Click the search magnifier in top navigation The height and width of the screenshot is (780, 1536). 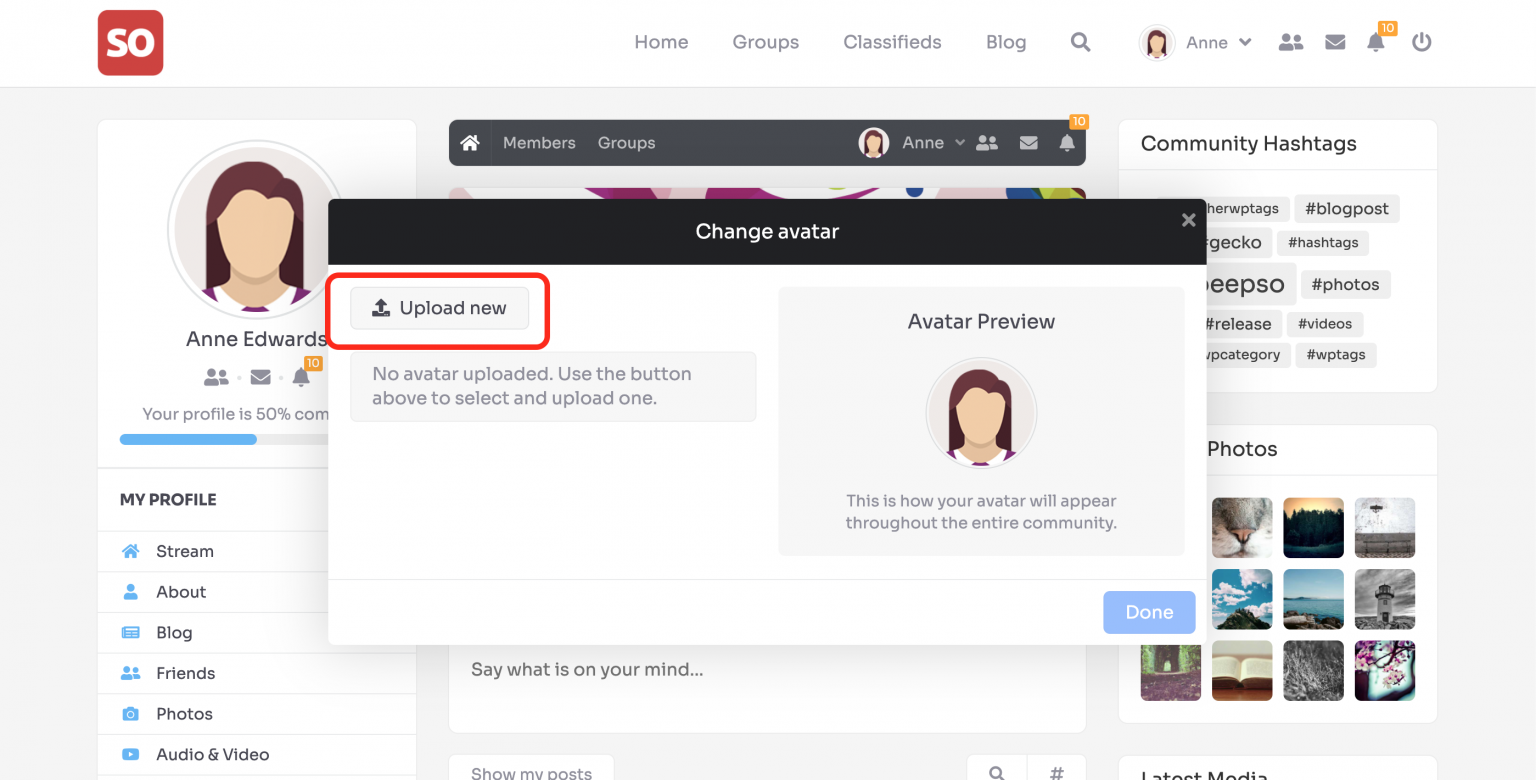pos(1080,42)
